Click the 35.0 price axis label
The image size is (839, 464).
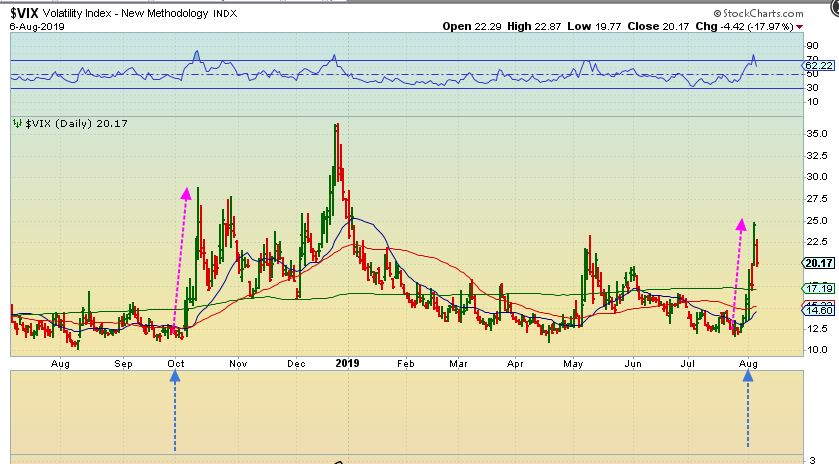pos(815,133)
